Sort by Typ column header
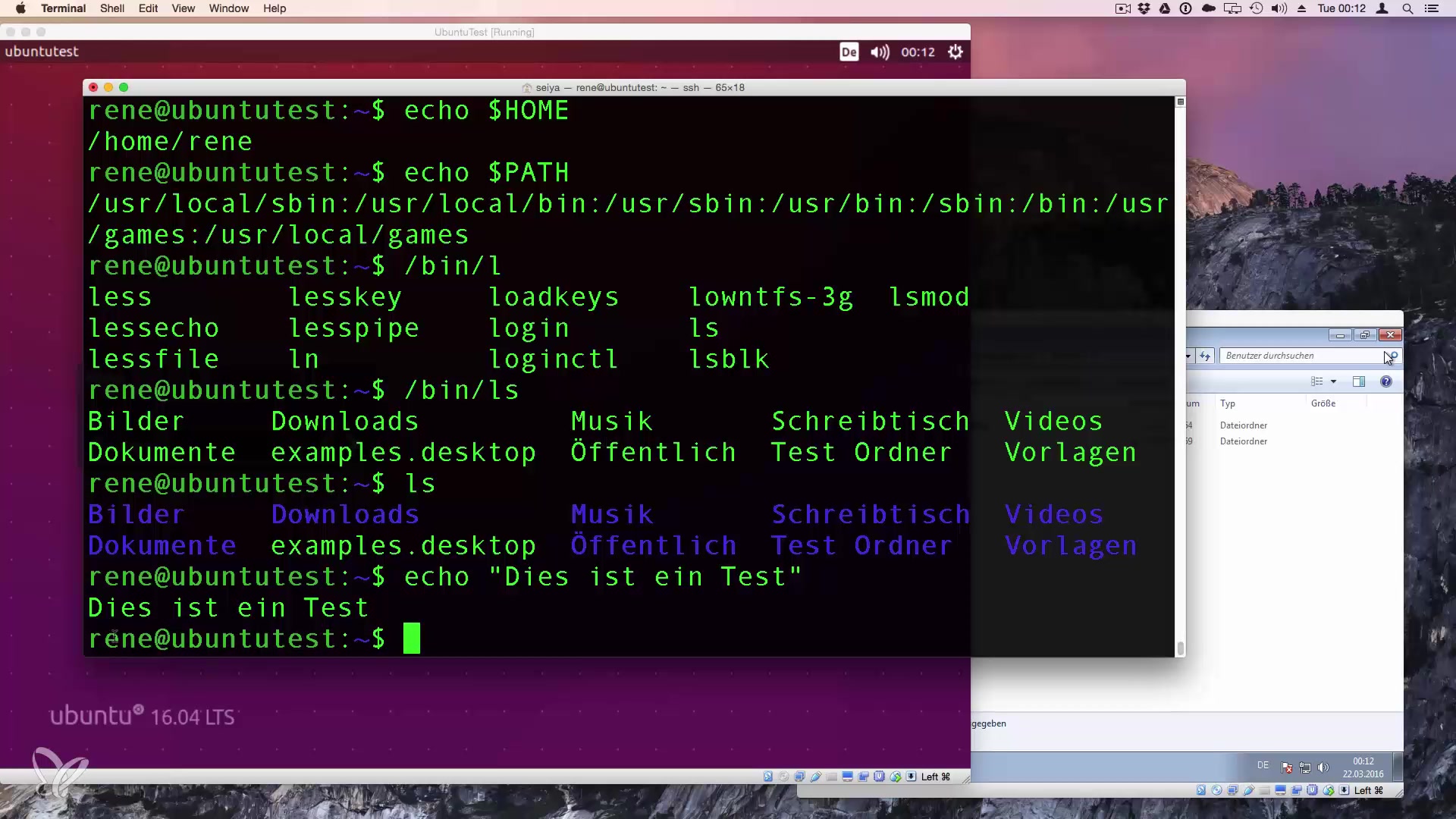This screenshot has width=1456, height=819. [1228, 403]
